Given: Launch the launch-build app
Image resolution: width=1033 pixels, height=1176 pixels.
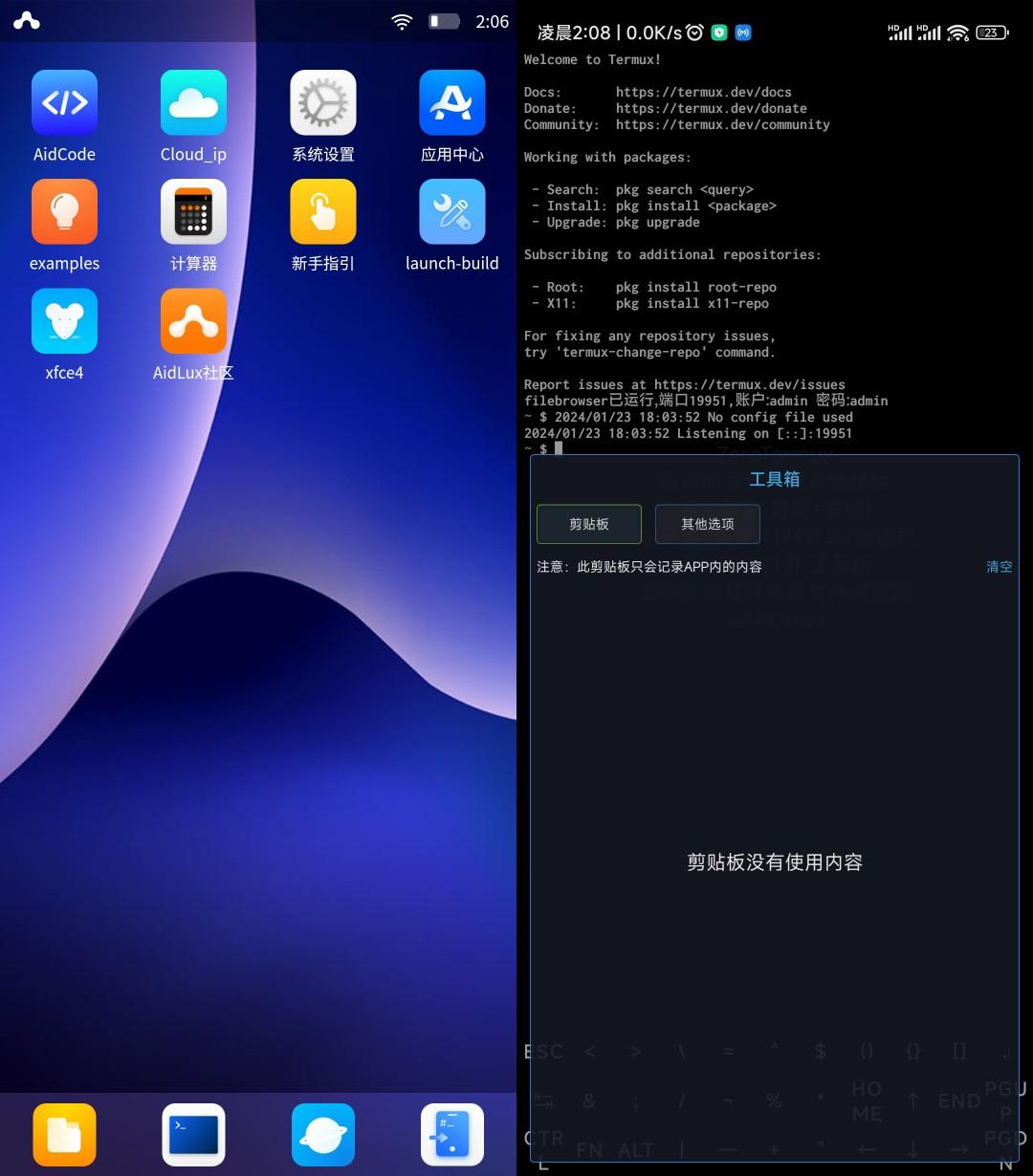Looking at the screenshot, I should click(x=451, y=211).
